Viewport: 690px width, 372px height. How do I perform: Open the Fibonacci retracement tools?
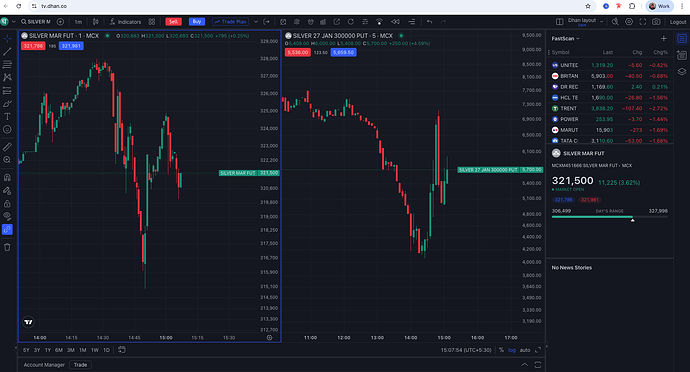click(x=7, y=65)
